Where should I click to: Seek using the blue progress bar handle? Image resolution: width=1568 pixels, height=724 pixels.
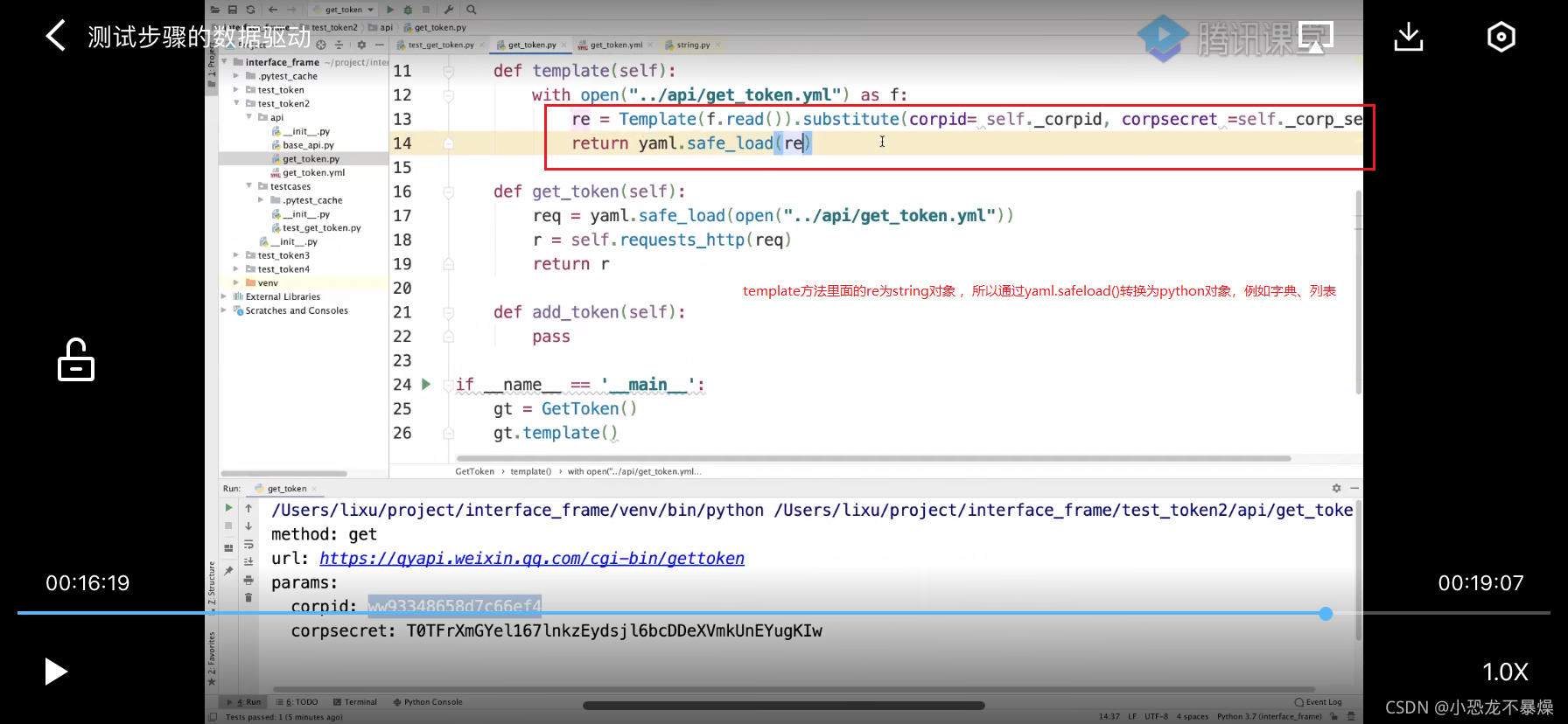click(x=1326, y=613)
